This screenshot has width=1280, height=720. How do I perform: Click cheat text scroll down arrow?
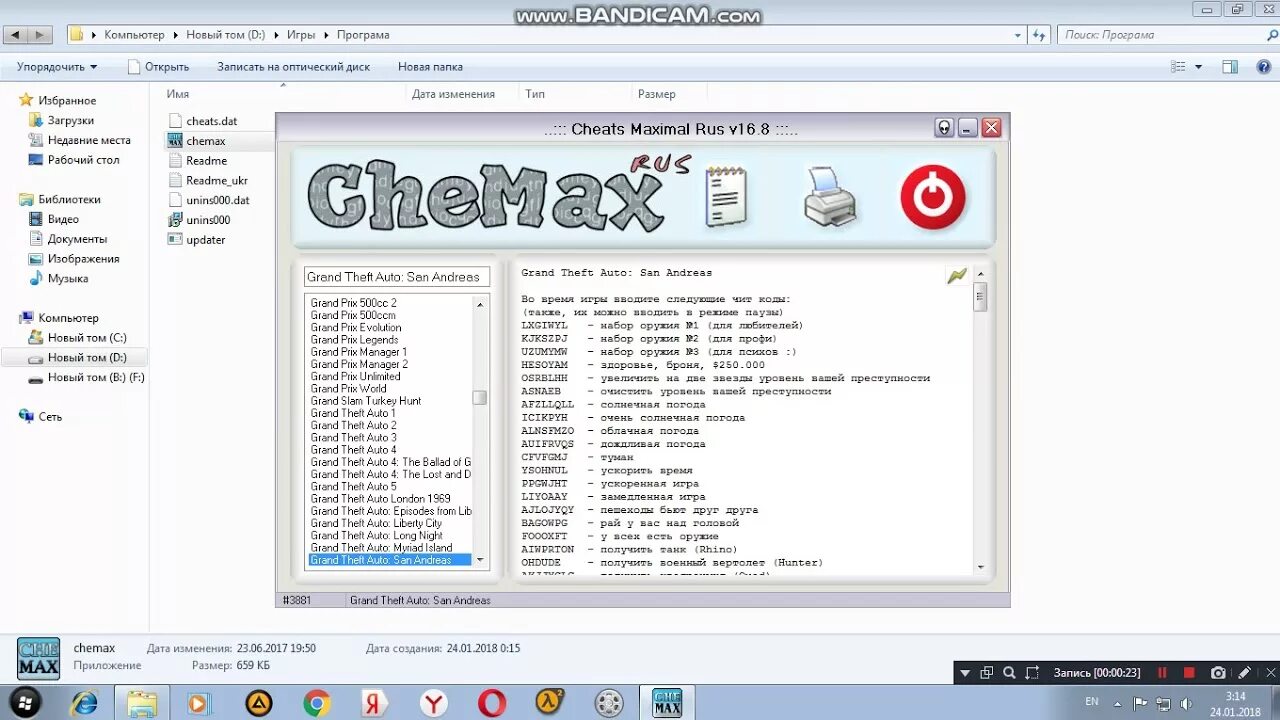pos(980,567)
